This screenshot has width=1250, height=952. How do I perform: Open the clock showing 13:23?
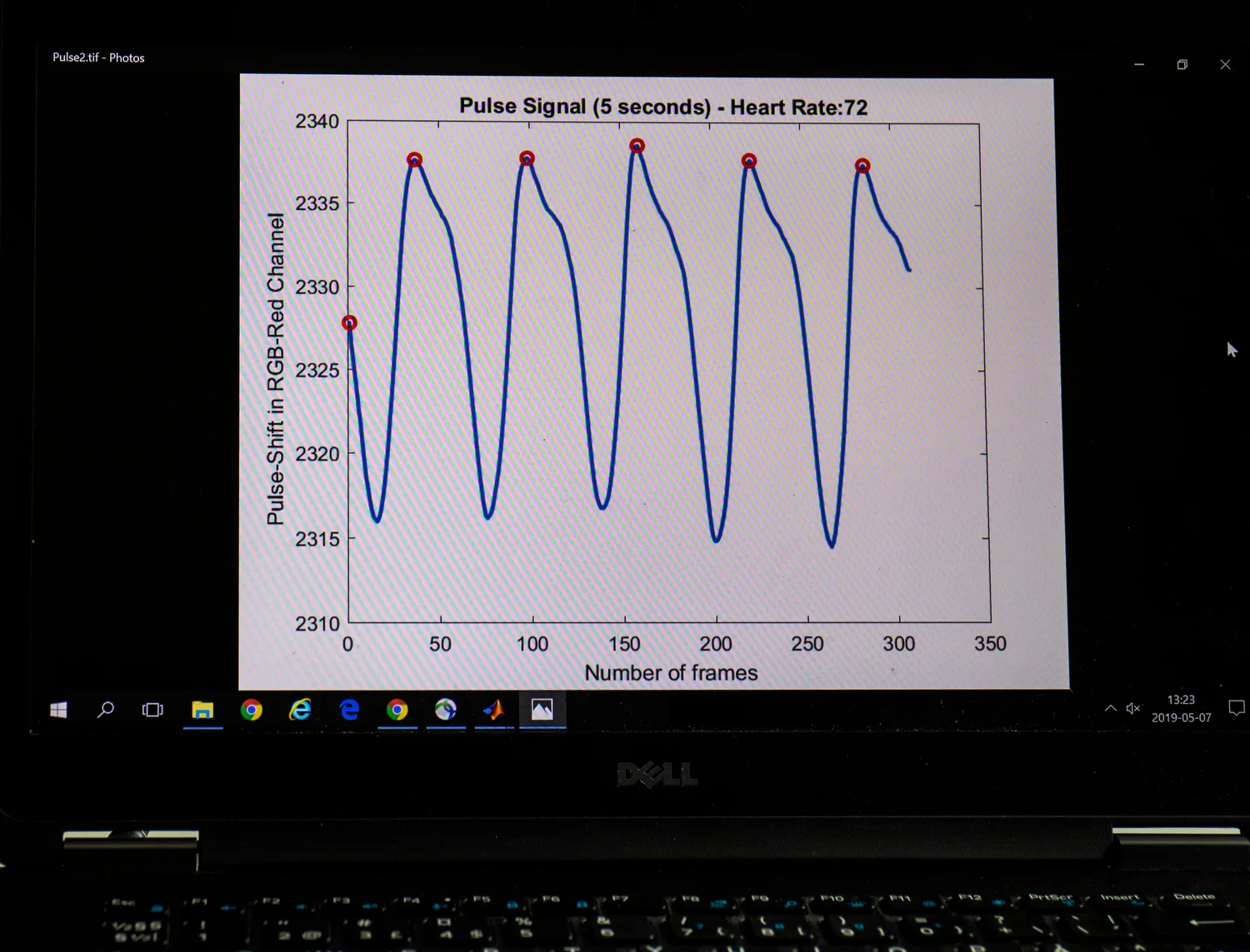point(1181,700)
